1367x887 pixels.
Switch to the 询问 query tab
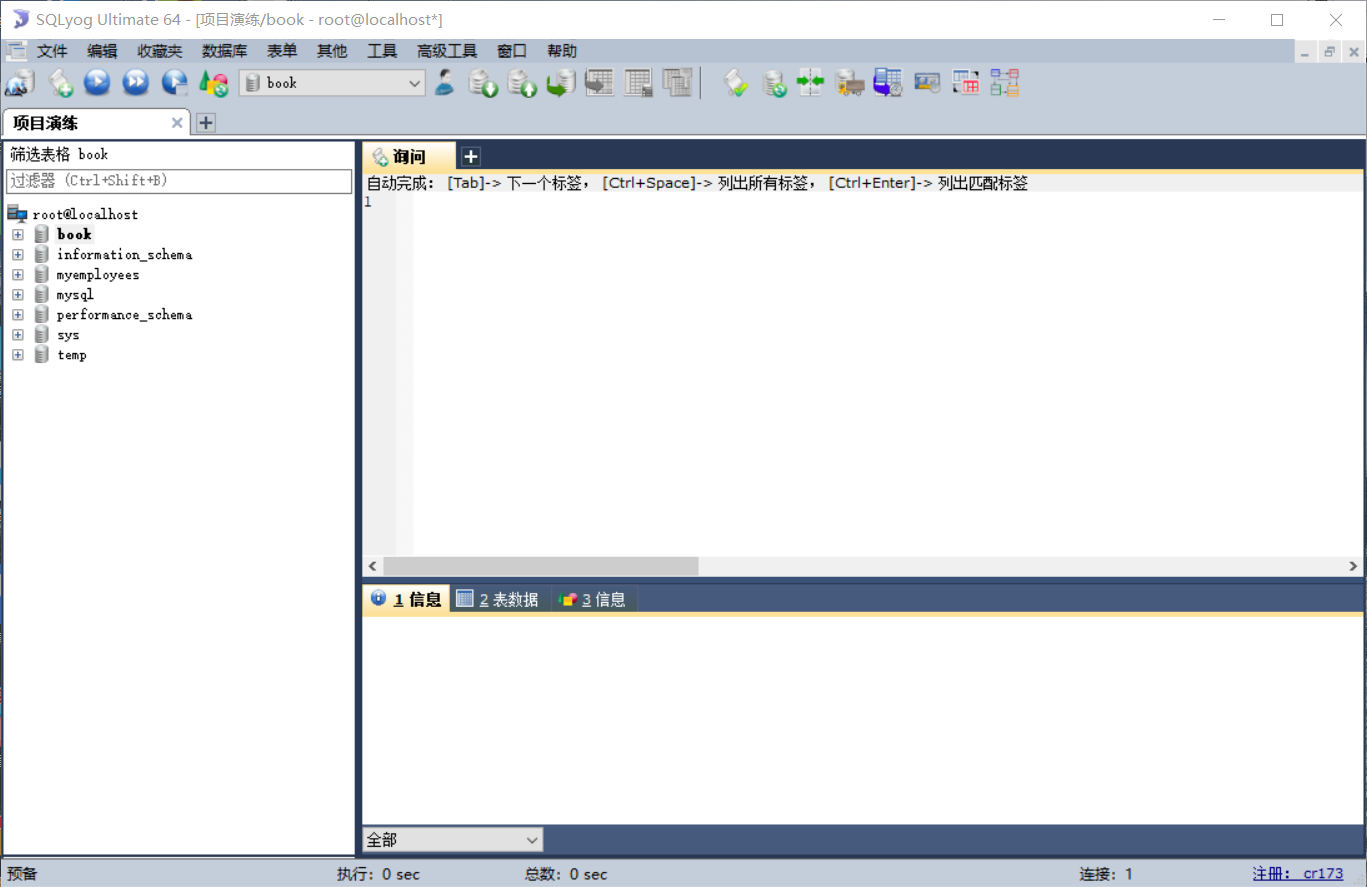click(x=409, y=157)
